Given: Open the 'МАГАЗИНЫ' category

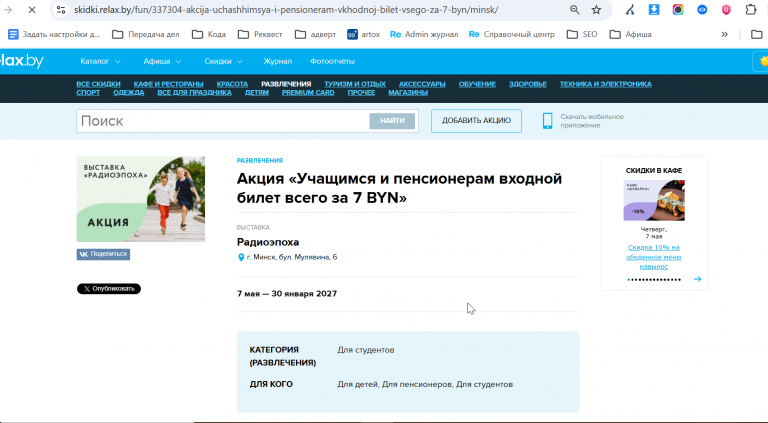Looking at the screenshot, I should [408, 93].
